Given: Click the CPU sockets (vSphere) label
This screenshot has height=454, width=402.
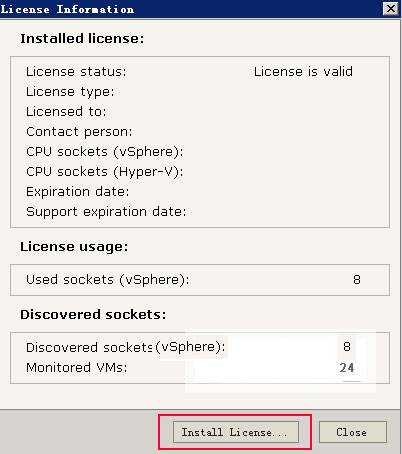Looking at the screenshot, I should coord(105,152).
